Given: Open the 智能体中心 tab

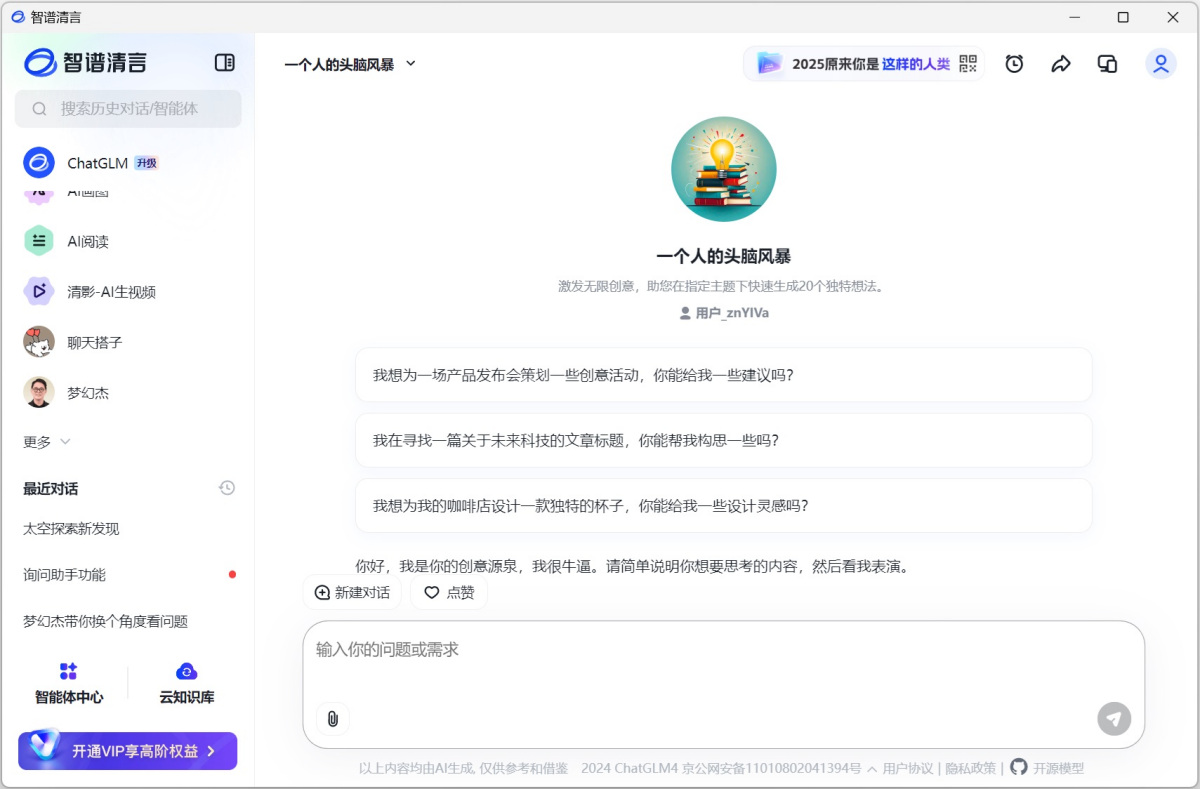Looking at the screenshot, I should click(x=69, y=683).
